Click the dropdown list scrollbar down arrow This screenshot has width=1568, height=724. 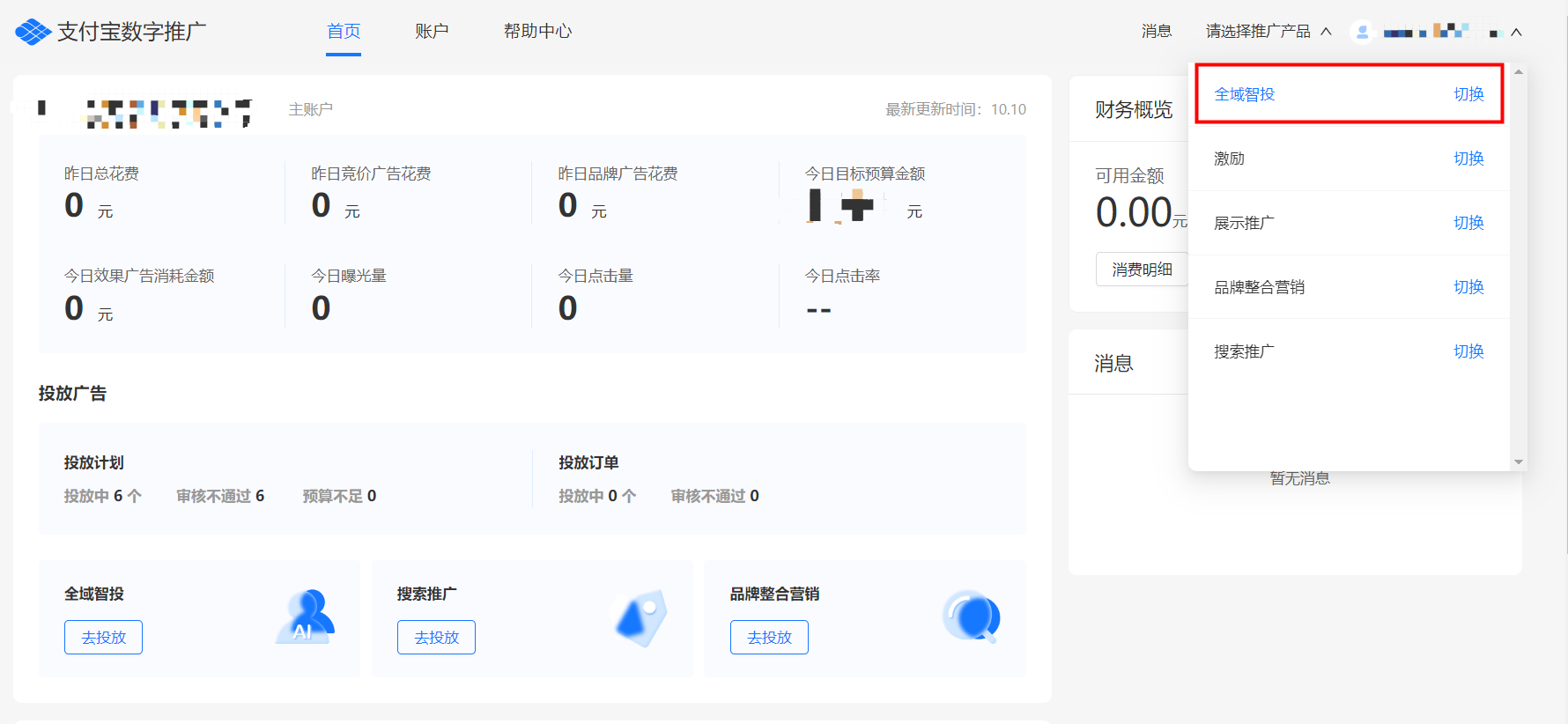pos(1519,462)
